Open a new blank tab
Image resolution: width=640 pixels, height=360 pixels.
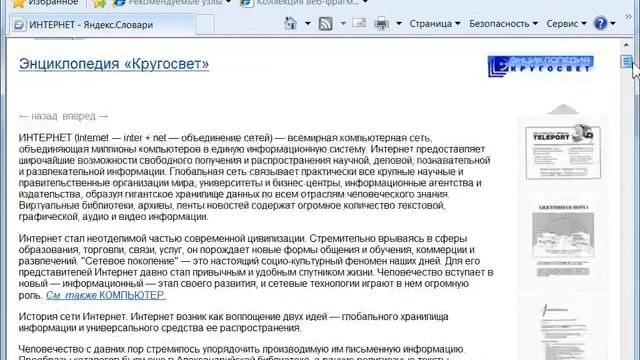click(205, 25)
